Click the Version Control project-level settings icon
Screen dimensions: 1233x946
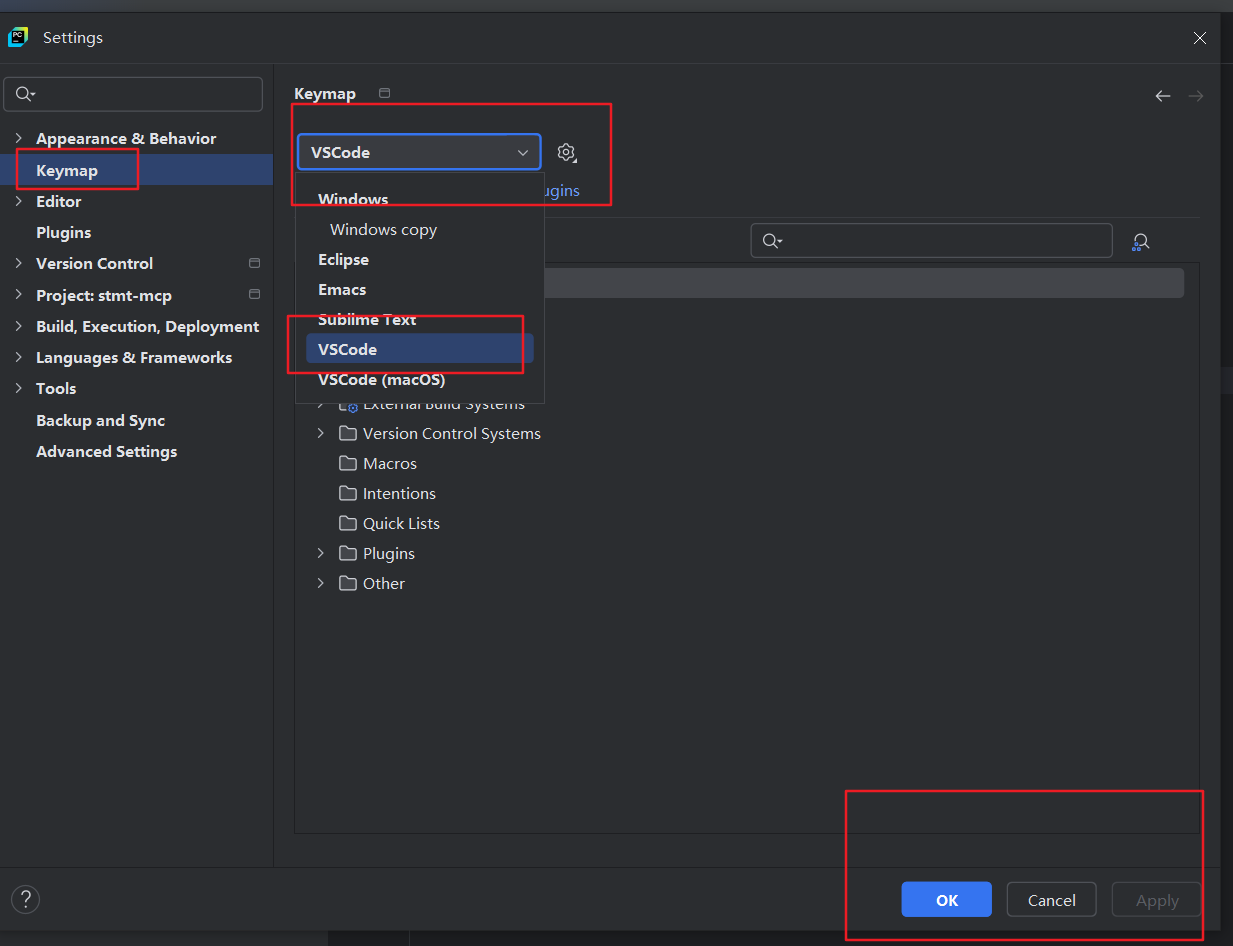coord(254,263)
